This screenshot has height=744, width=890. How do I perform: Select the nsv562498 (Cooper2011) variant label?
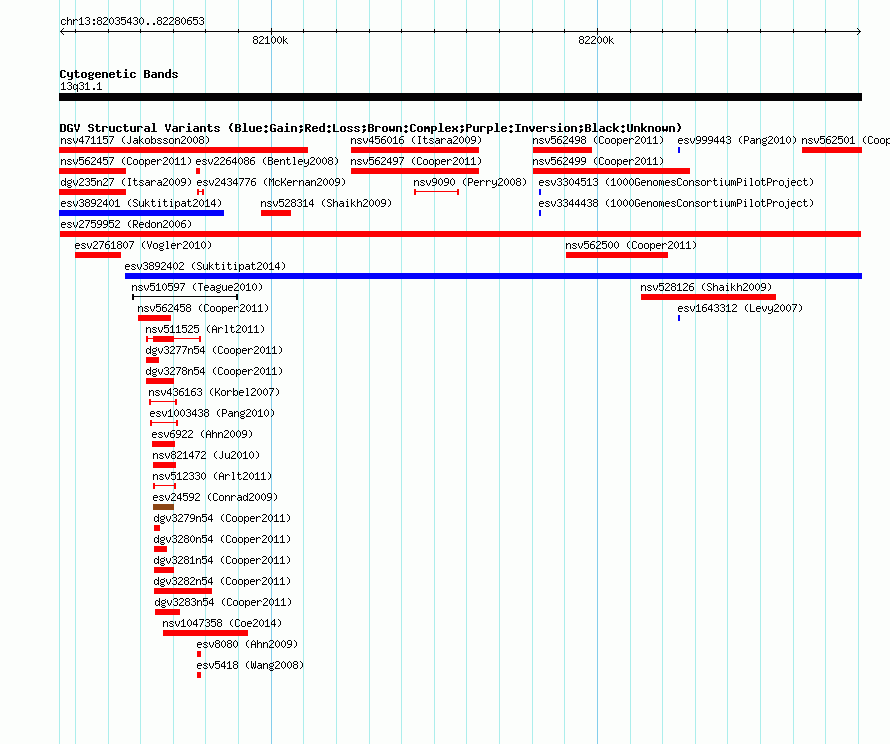coord(598,140)
